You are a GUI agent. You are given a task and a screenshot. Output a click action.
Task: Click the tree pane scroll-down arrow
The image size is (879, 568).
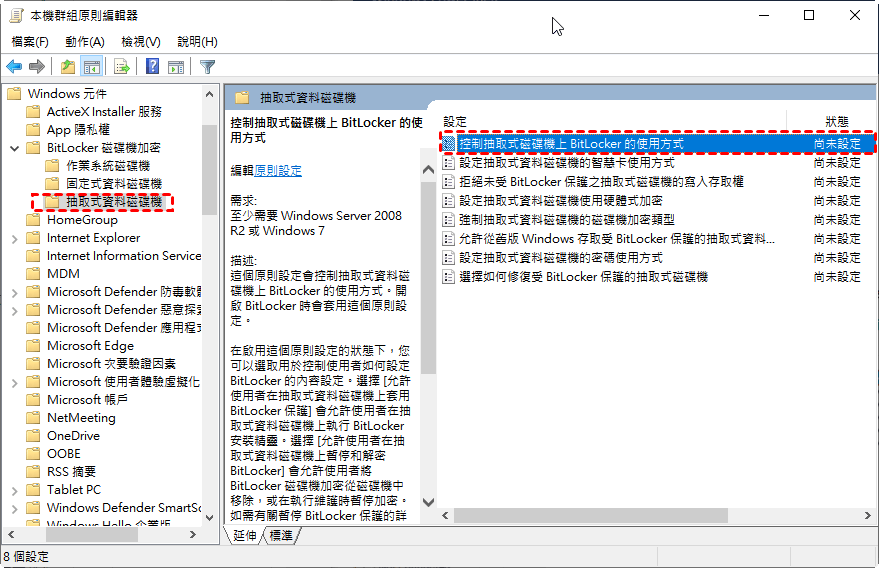210,518
